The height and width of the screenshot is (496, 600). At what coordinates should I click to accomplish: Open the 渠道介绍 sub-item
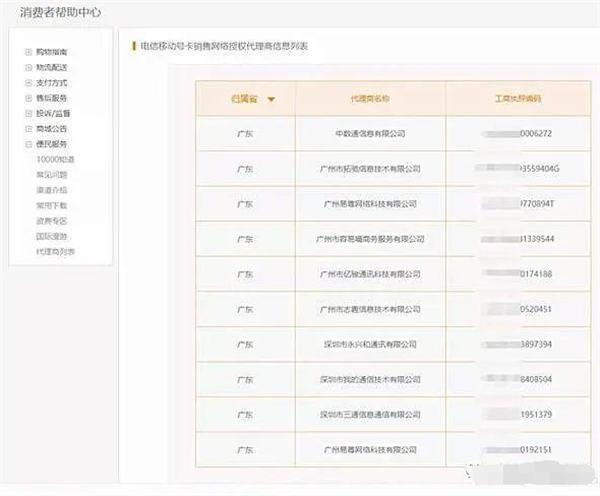coord(52,190)
